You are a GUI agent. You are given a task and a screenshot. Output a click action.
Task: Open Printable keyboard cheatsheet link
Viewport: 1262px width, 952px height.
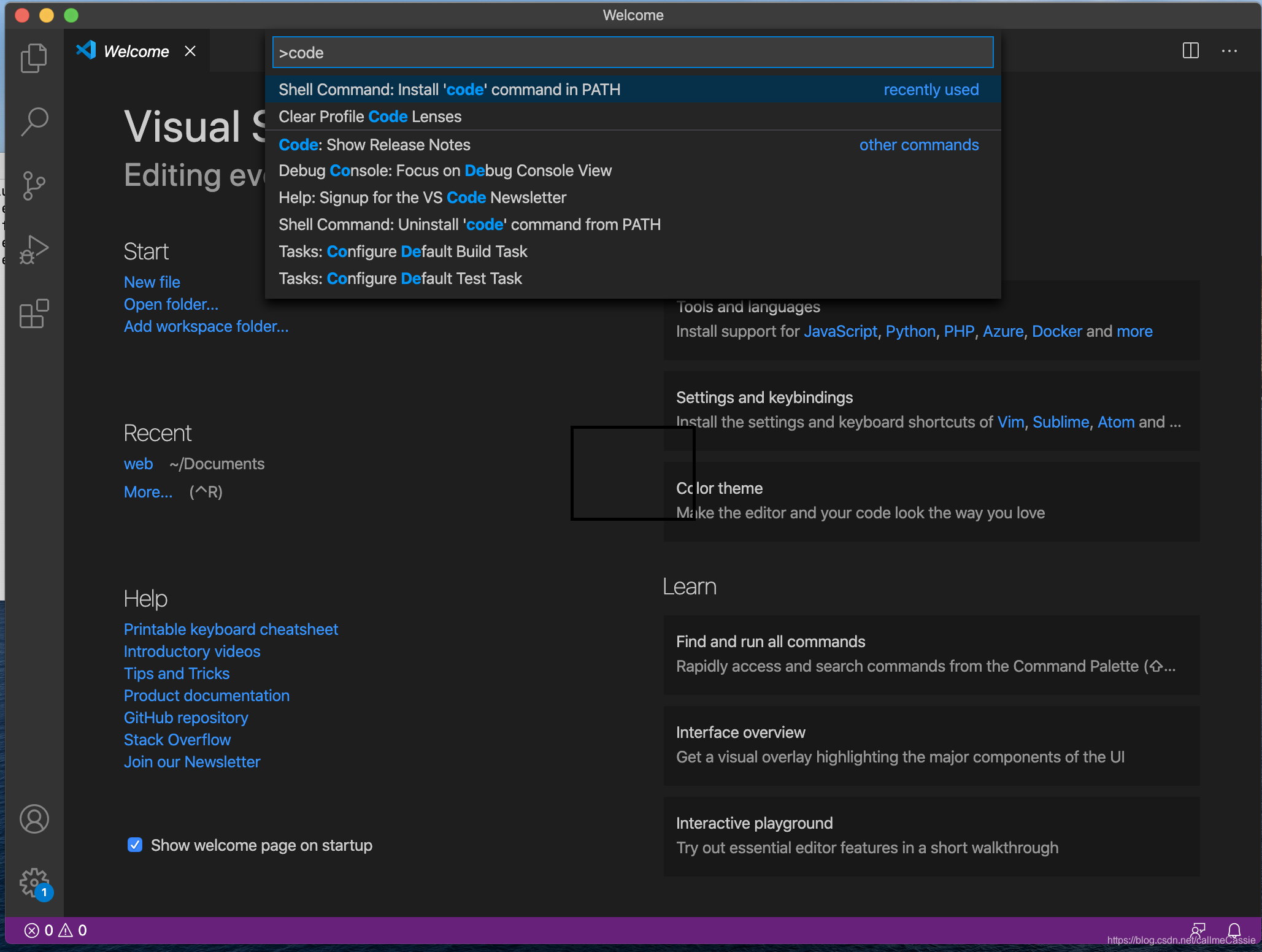231,629
